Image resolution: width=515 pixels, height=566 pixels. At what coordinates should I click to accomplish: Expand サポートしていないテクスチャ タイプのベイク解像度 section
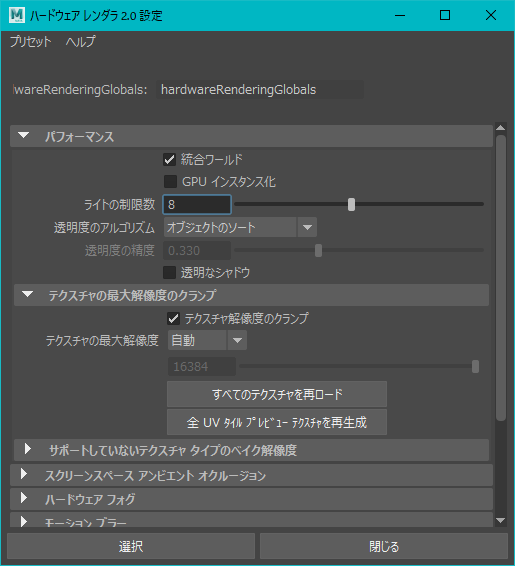pos(251,450)
